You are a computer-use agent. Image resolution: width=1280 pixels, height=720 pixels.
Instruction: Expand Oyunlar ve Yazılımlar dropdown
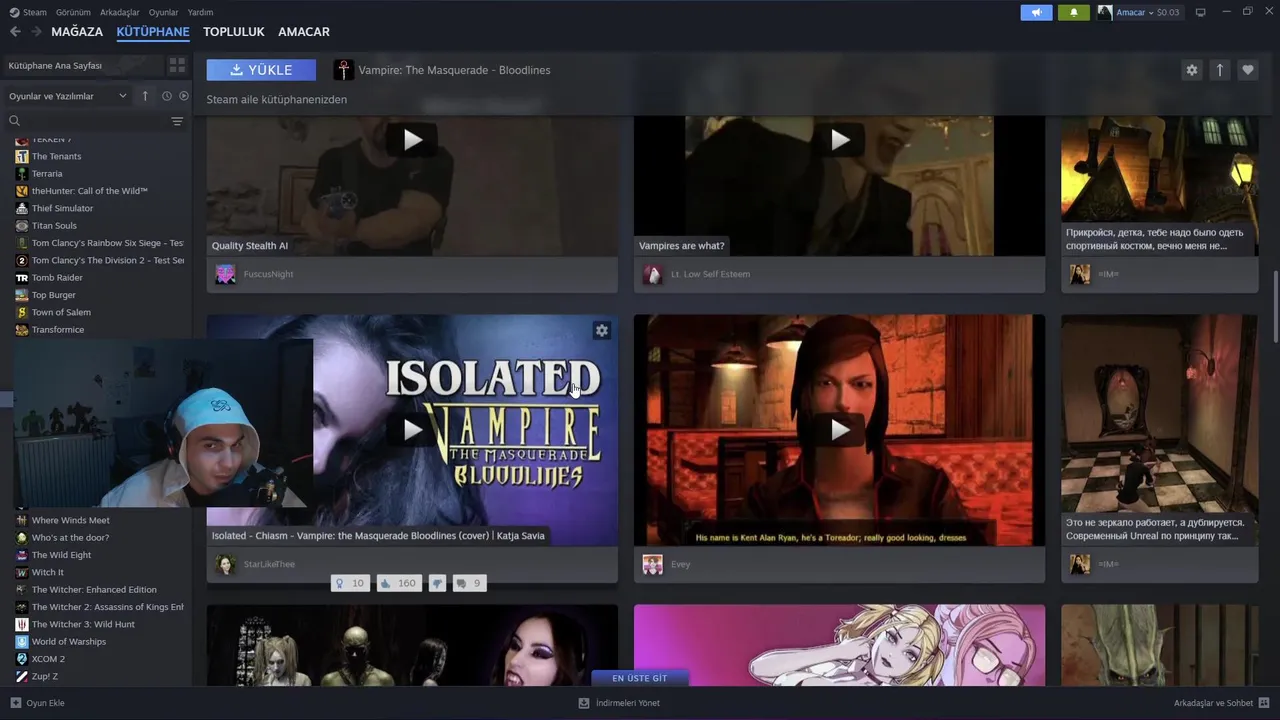click(68, 96)
